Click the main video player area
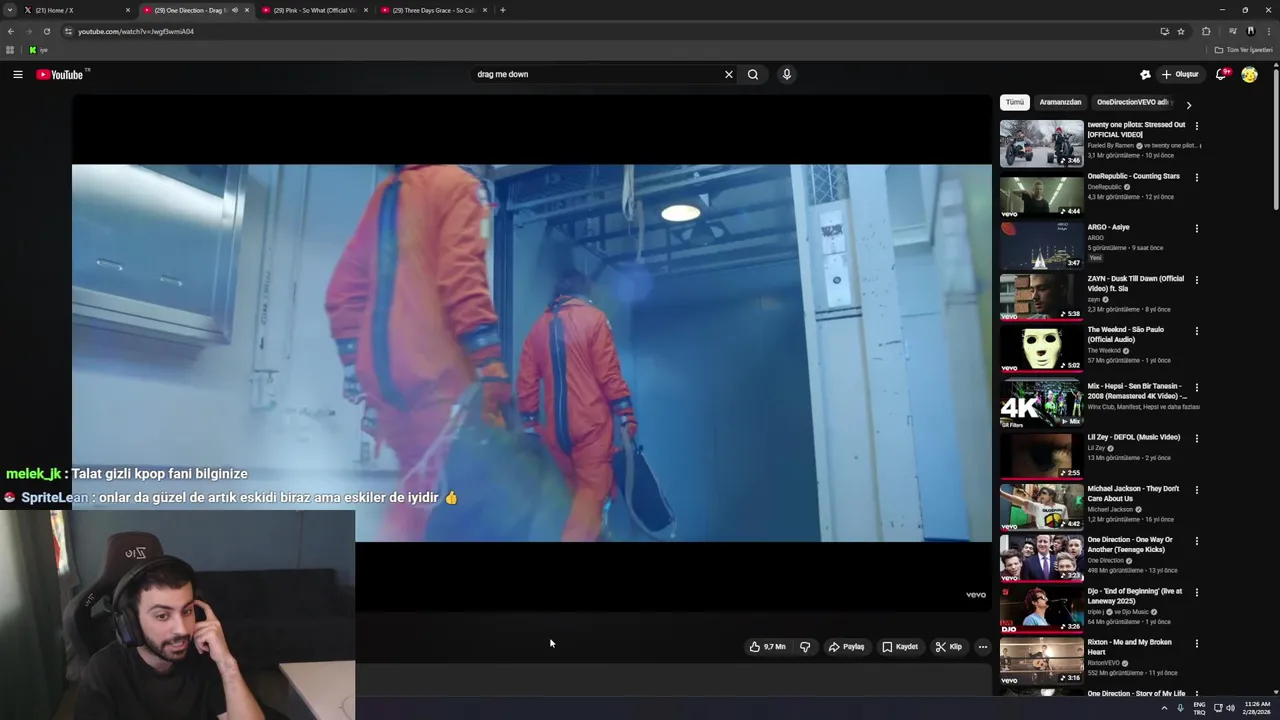1280x720 pixels. coord(532,353)
